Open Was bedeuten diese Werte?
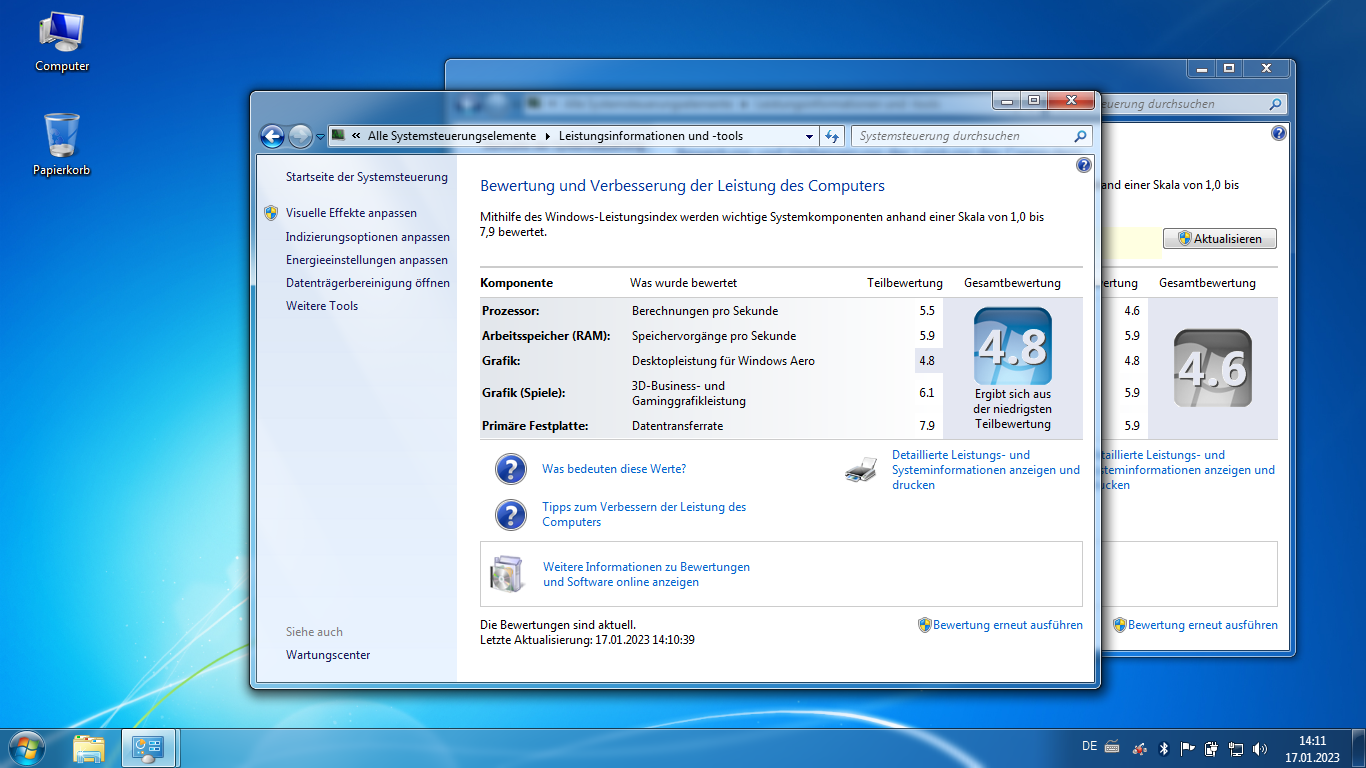This screenshot has height=768, width=1366. (614, 469)
